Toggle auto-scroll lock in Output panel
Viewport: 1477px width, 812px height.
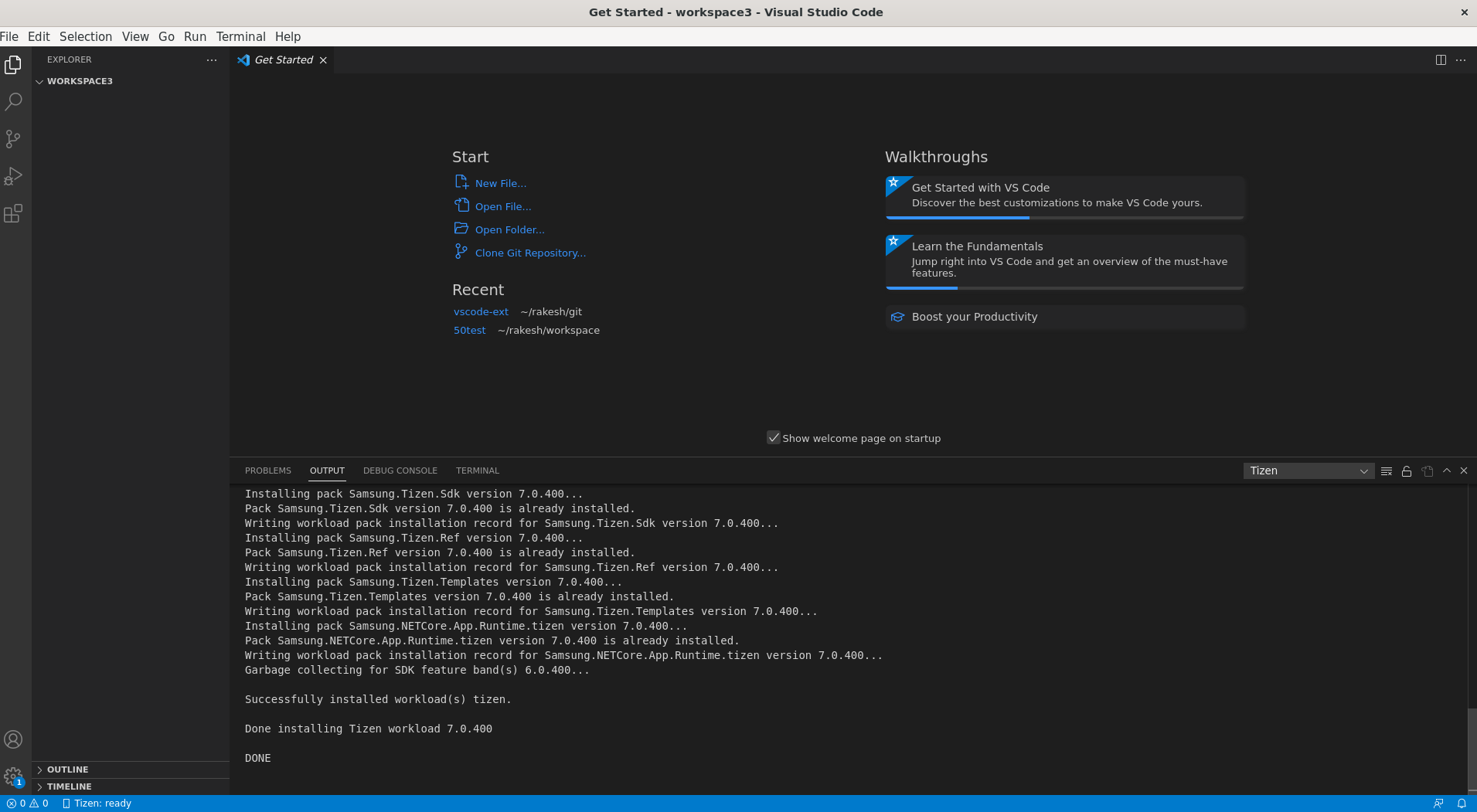pyautogui.click(x=1406, y=471)
